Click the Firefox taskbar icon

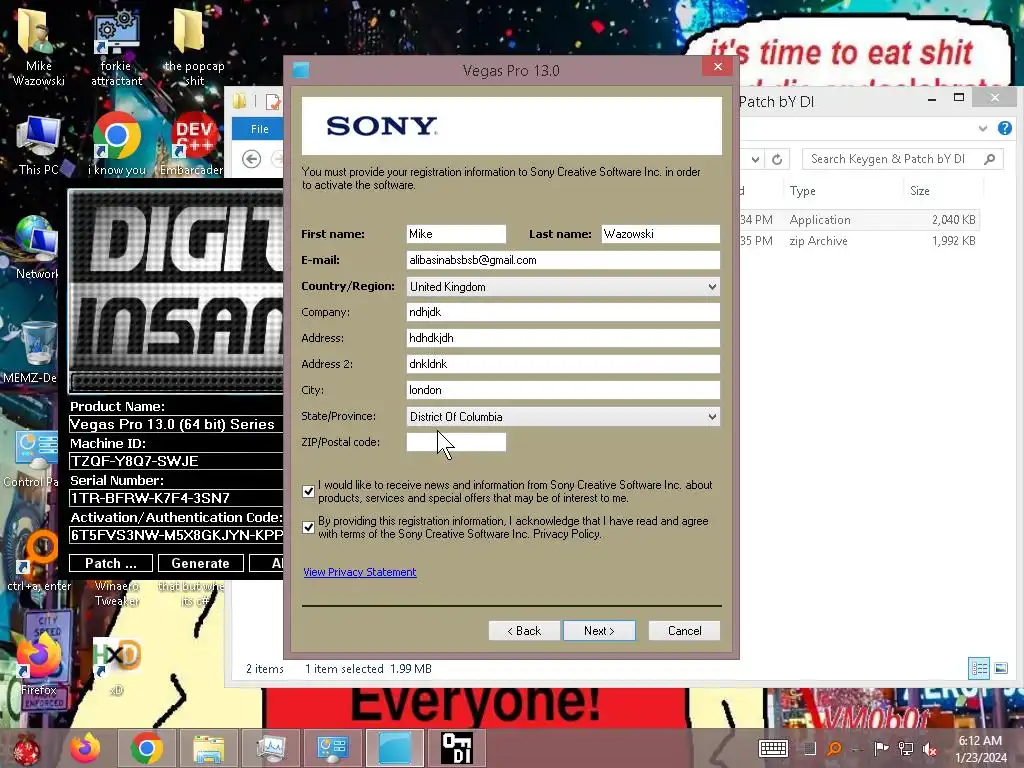coord(85,748)
